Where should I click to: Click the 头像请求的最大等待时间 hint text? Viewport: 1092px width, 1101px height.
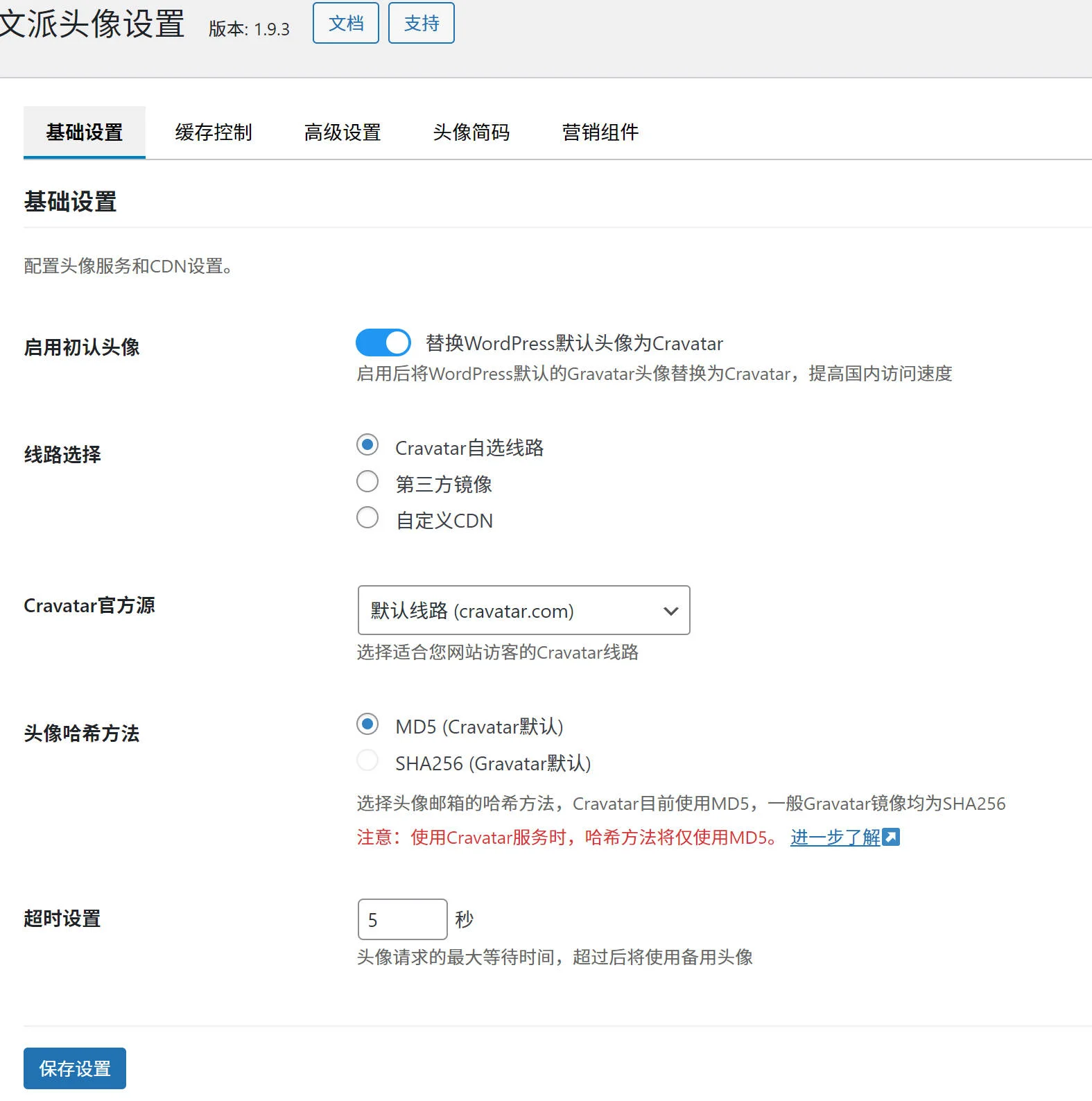(555, 957)
